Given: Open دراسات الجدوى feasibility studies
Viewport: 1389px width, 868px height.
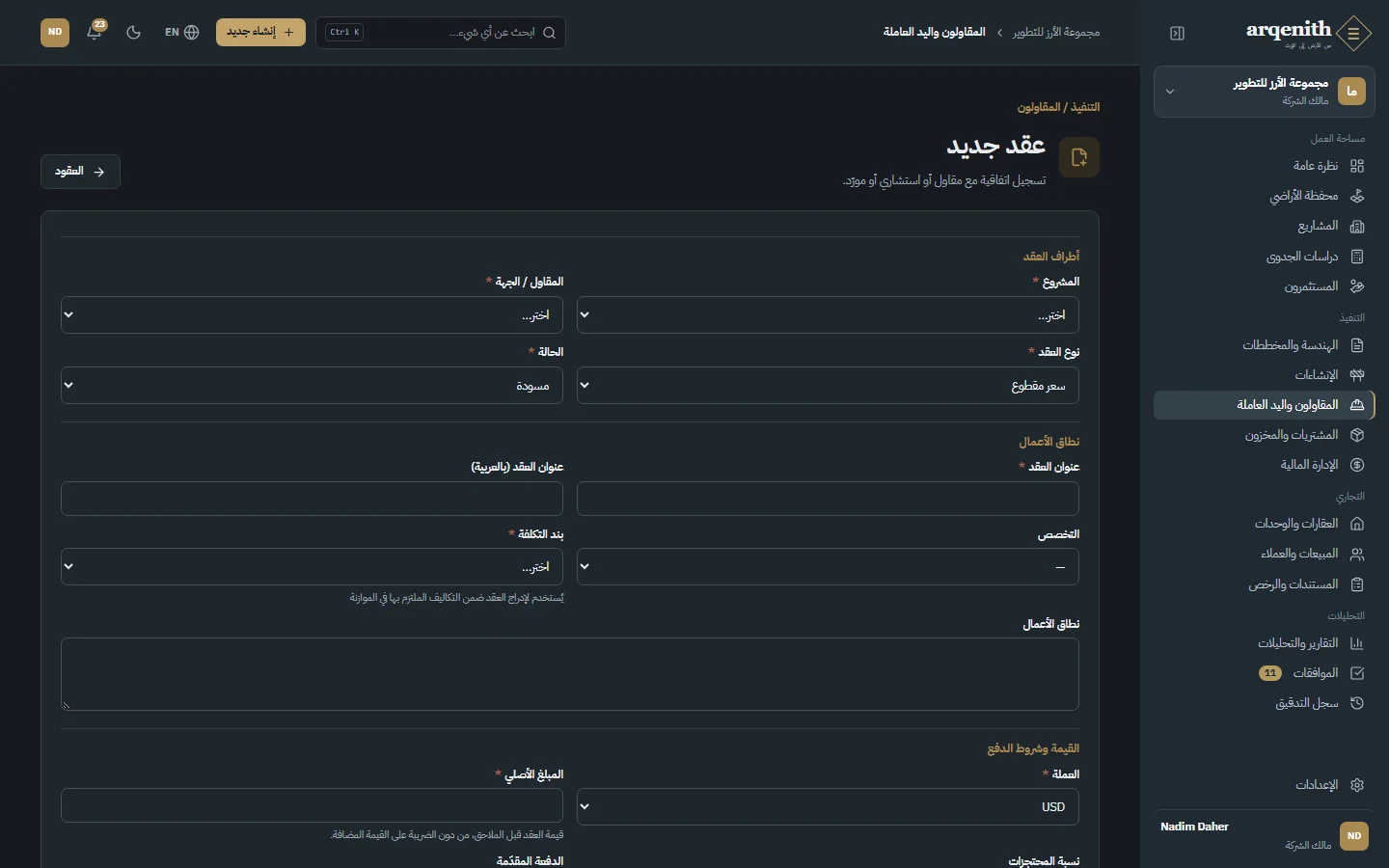Looking at the screenshot, I should point(1264,257).
